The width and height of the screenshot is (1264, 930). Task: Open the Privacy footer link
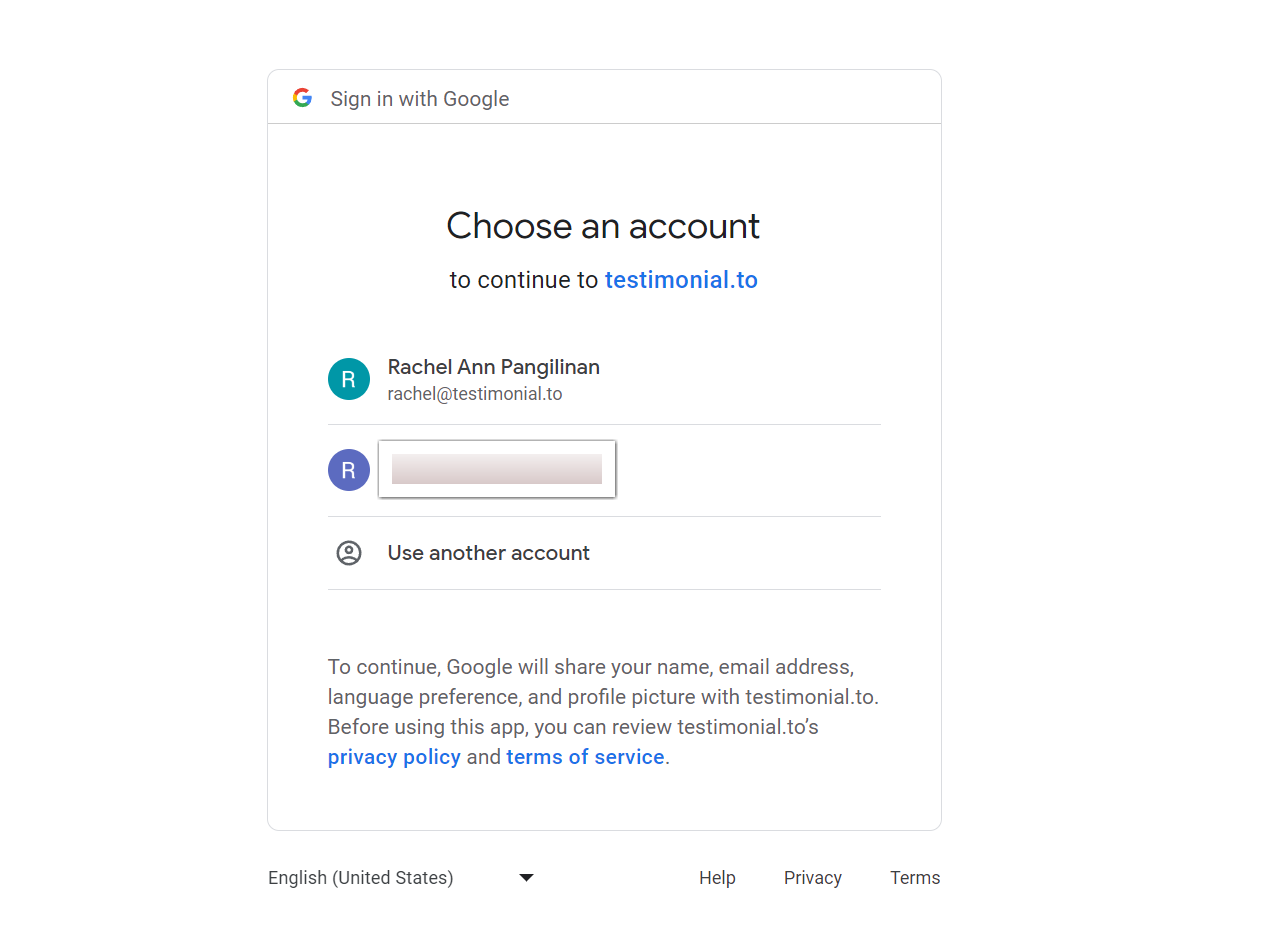pos(813,878)
